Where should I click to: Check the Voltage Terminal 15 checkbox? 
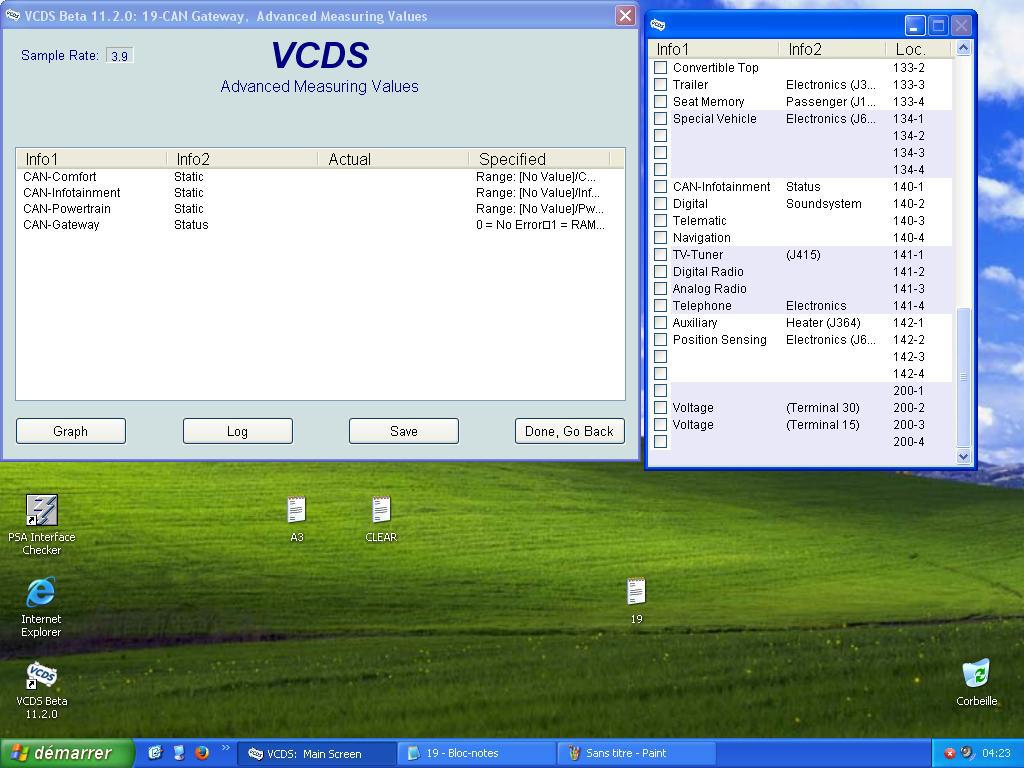tap(660, 424)
